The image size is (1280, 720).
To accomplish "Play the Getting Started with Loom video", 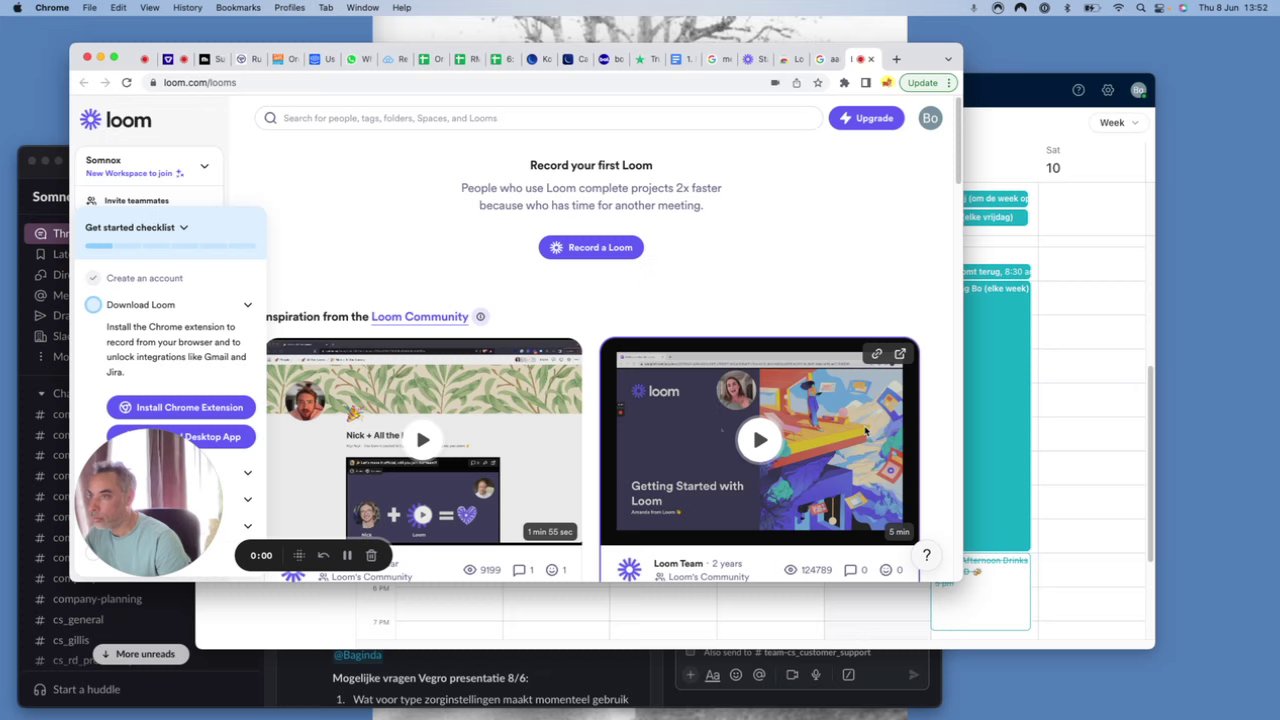I will [x=760, y=440].
